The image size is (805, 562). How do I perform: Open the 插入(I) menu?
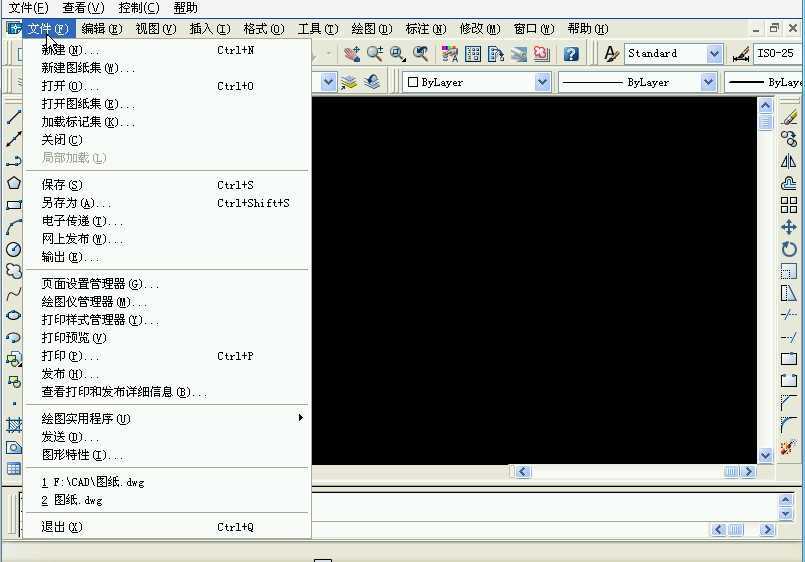210,29
